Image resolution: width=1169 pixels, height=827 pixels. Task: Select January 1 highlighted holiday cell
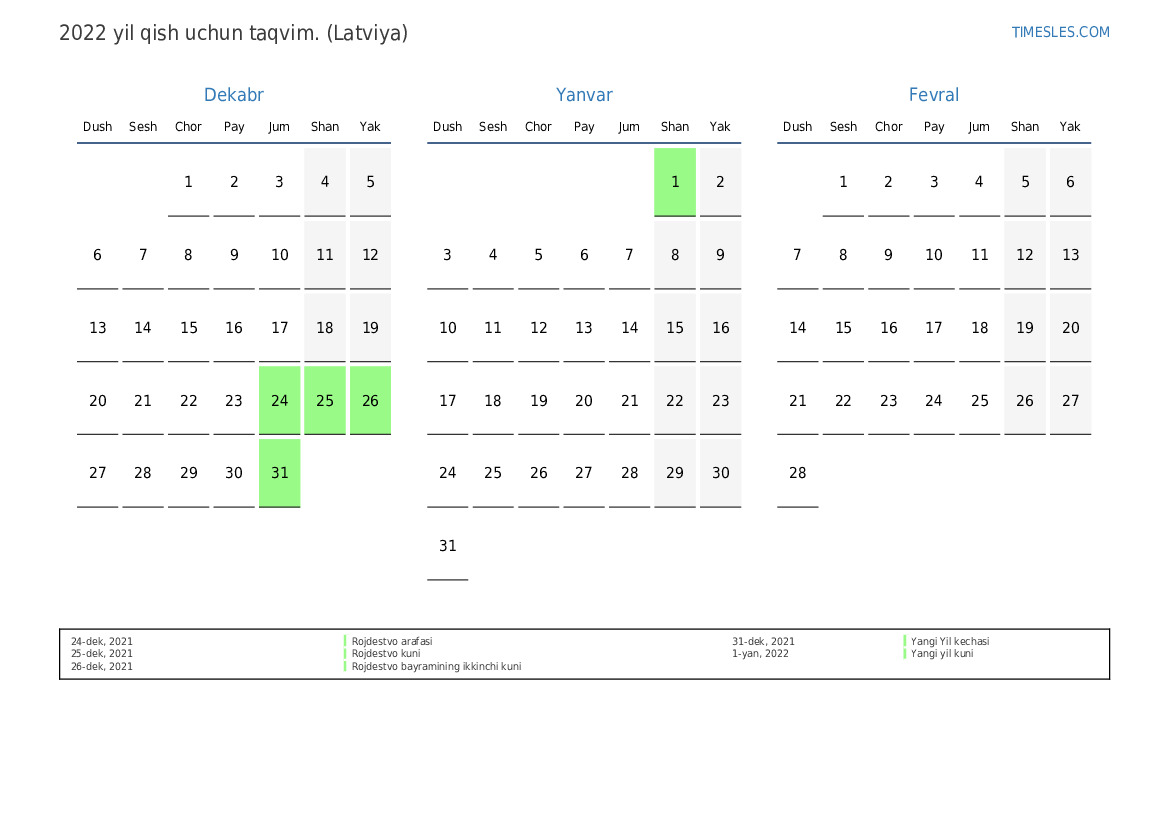[x=675, y=182]
